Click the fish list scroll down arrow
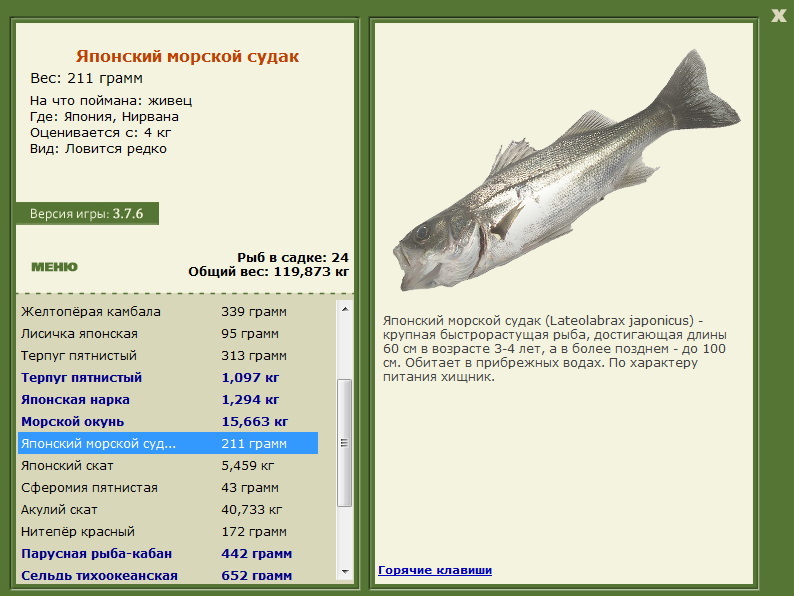This screenshot has width=794, height=596. [x=345, y=572]
